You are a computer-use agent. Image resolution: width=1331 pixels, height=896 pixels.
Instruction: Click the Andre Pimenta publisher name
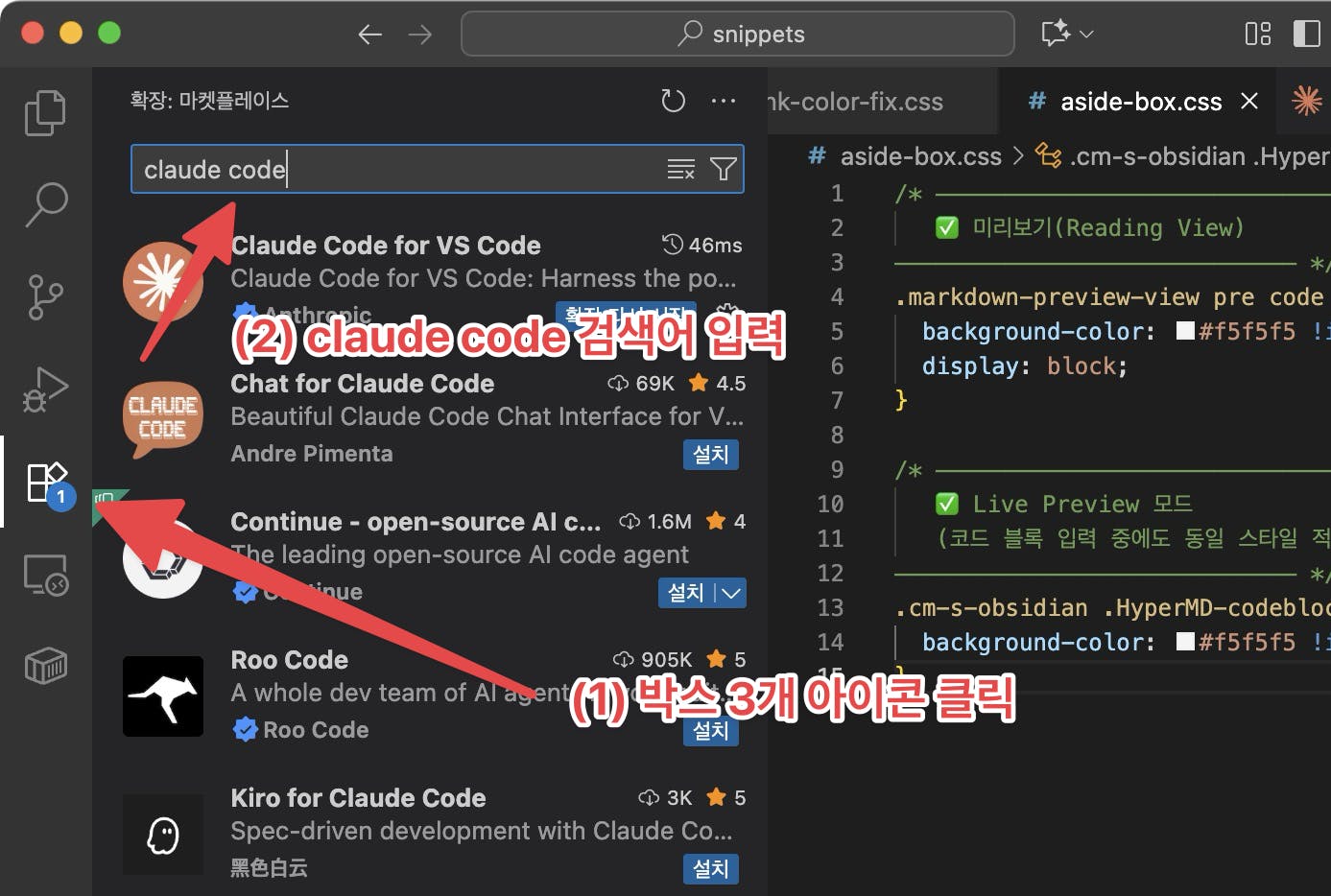[x=312, y=454]
